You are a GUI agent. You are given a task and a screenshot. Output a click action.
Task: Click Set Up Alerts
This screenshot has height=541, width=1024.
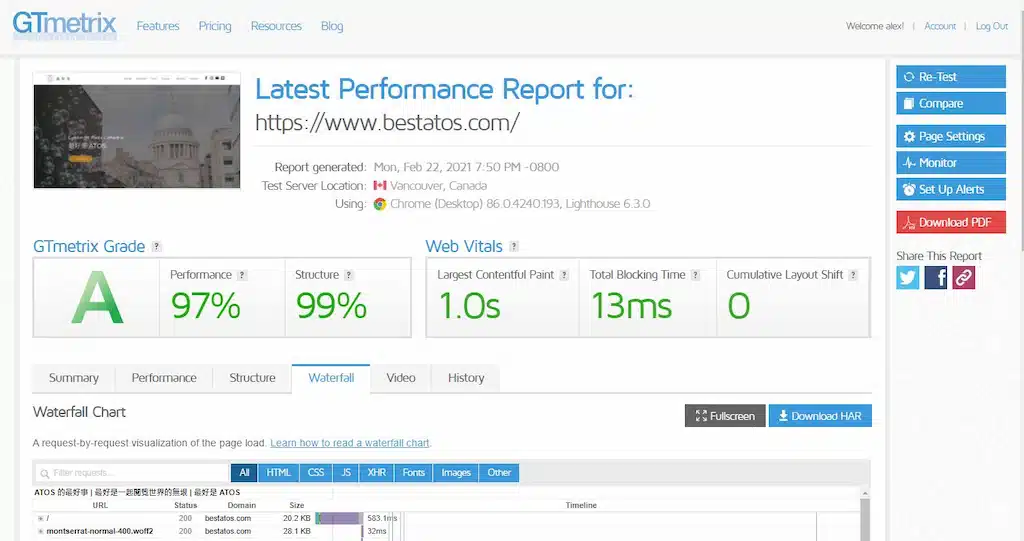point(951,189)
